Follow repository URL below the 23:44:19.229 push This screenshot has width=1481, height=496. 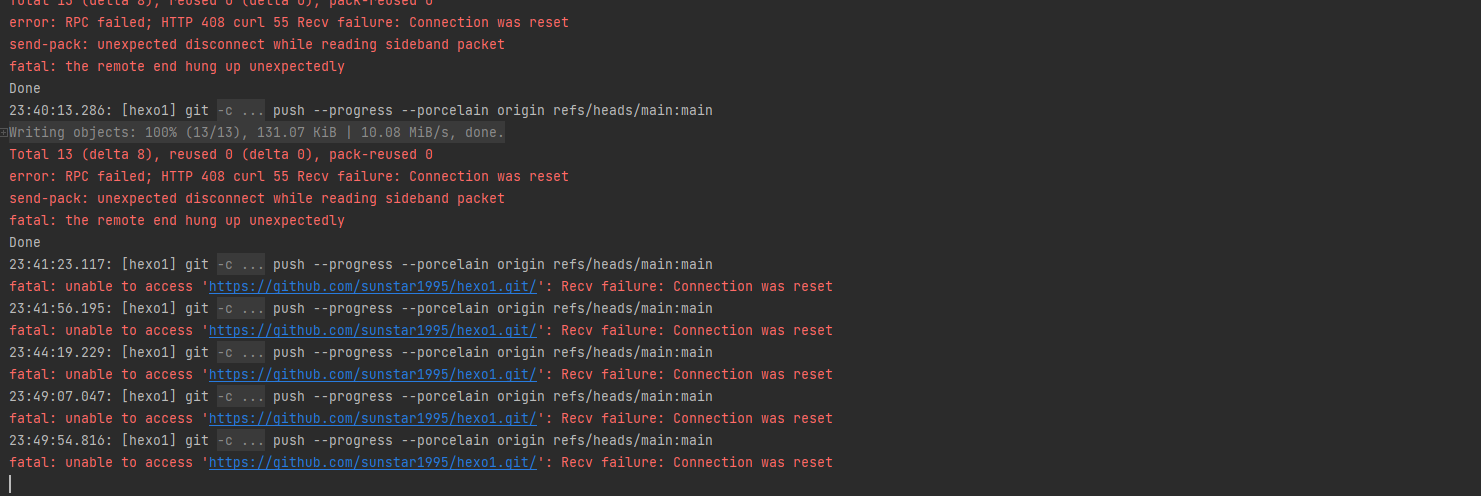[x=372, y=375]
